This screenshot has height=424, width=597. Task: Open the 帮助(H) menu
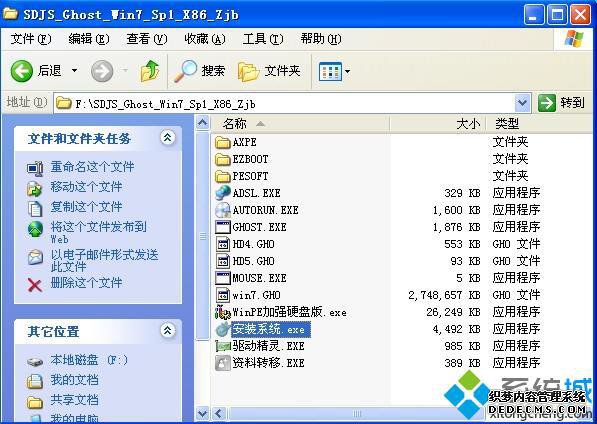(321, 39)
